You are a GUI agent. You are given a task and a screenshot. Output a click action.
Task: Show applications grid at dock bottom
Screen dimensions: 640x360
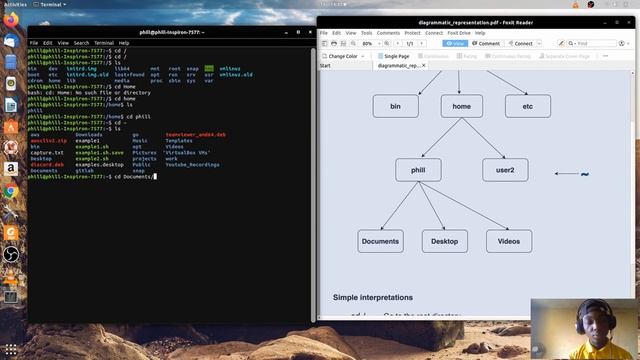[11, 349]
